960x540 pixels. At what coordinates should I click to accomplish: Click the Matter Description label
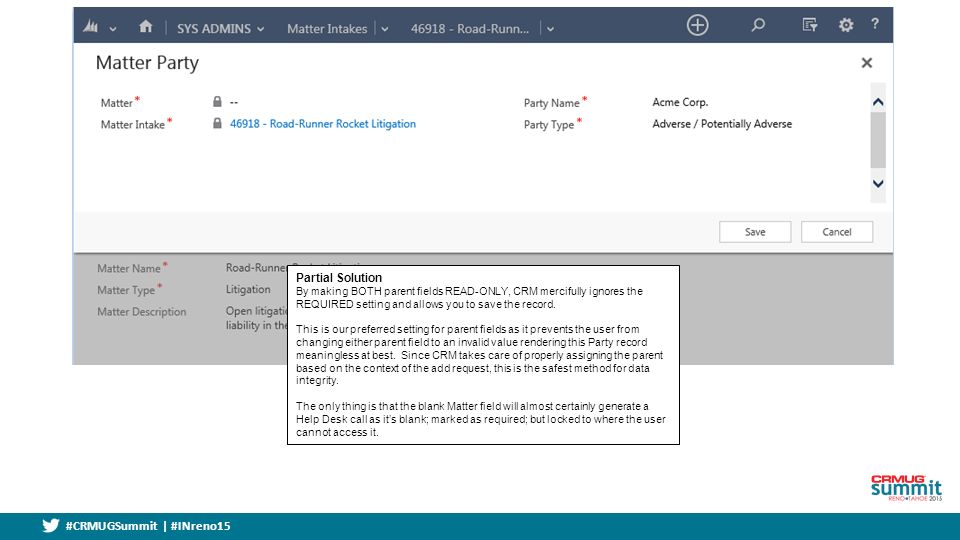click(x=141, y=312)
